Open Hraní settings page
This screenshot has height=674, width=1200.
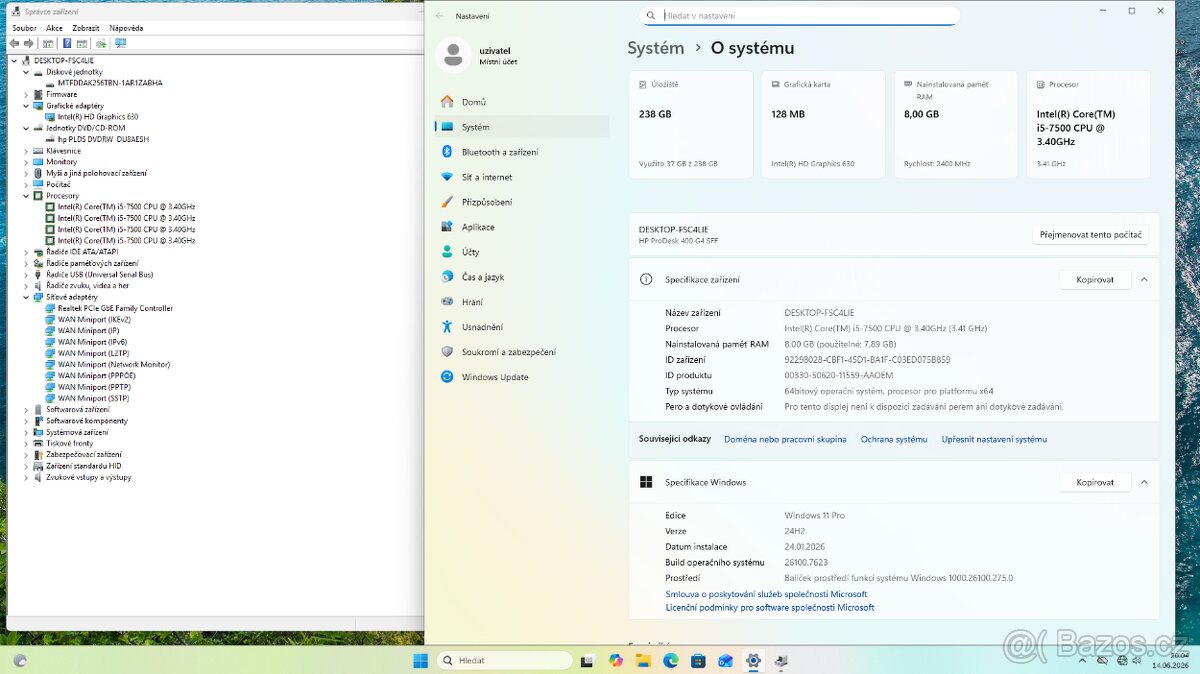pos(522,302)
